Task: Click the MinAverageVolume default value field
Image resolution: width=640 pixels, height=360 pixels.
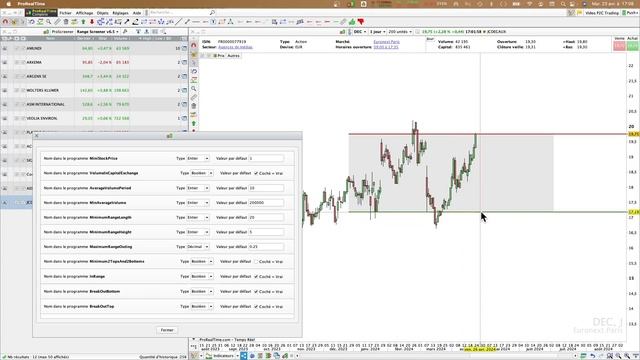Action: tap(266, 203)
